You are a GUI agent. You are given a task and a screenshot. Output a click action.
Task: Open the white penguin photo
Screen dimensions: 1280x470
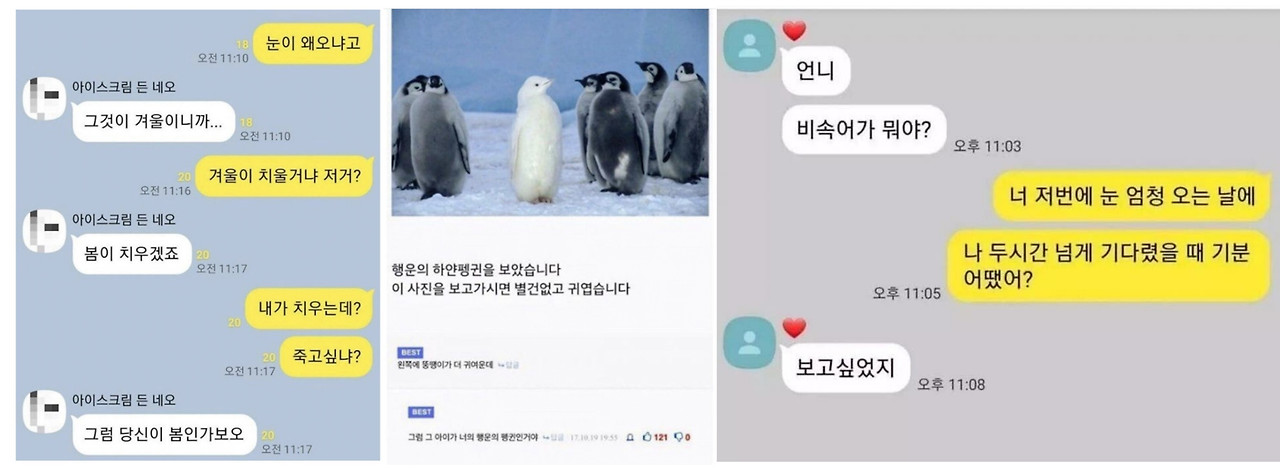[x=549, y=112]
